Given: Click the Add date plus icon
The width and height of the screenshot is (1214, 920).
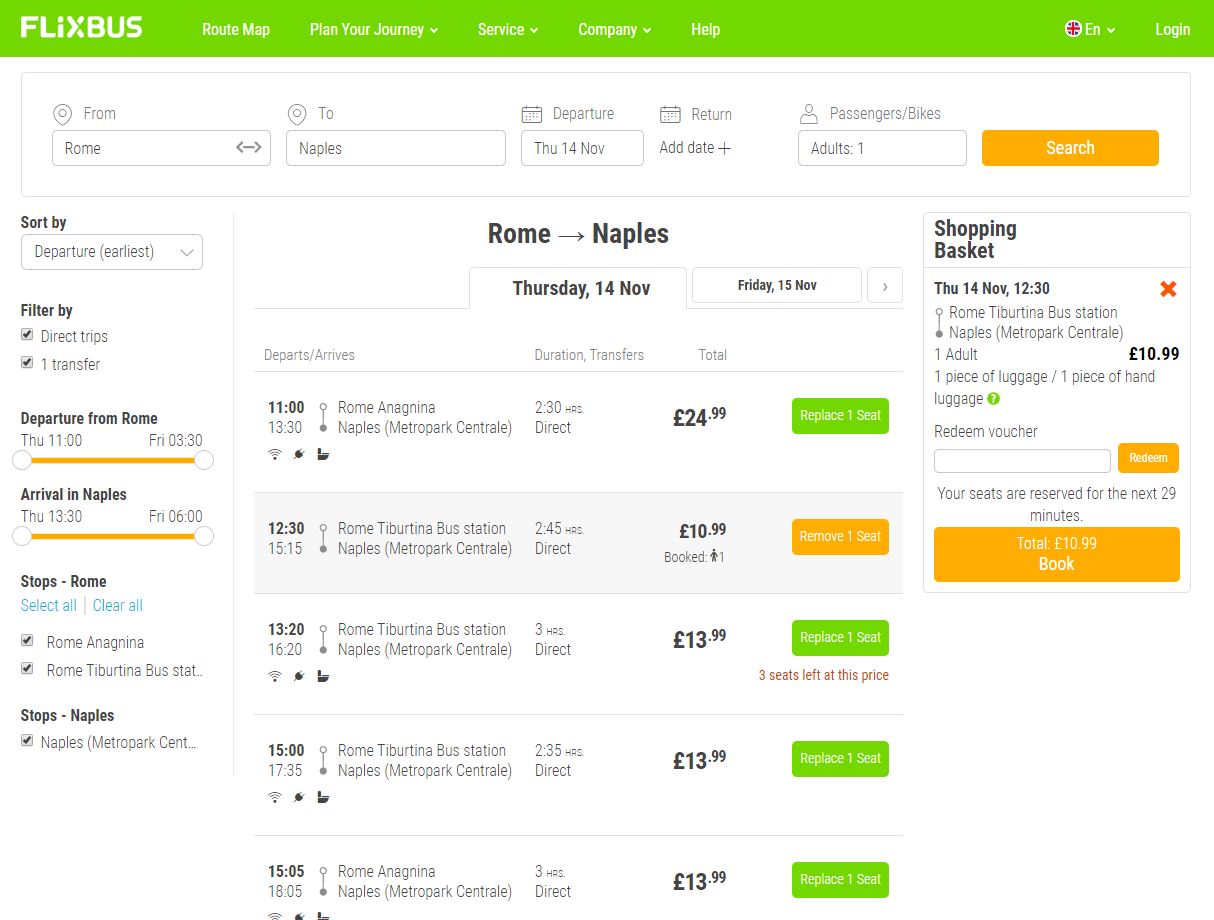Looking at the screenshot, I should click(725, 148).
